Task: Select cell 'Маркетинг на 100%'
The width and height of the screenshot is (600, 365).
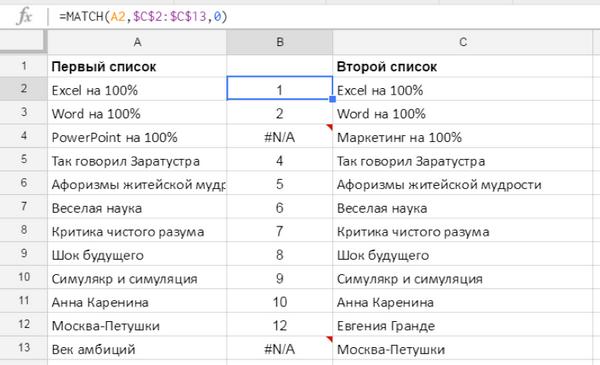Action: pos(463,136)
